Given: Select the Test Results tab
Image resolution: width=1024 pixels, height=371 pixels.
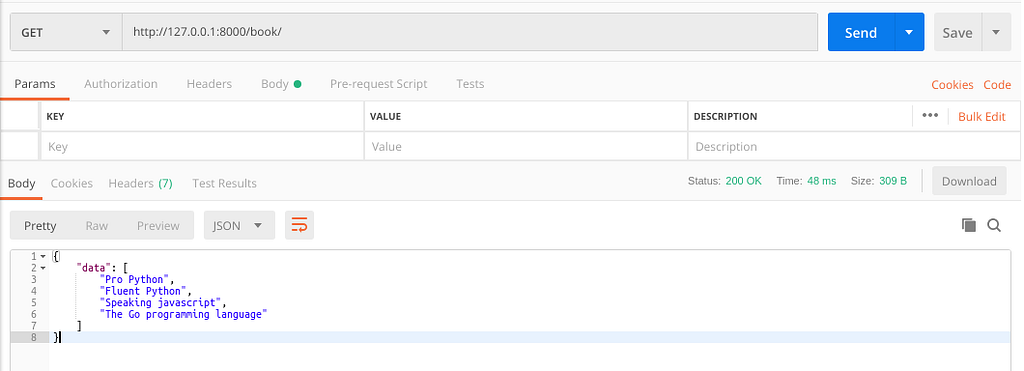Looking at the screenshot, I should [x=224, y=184].
